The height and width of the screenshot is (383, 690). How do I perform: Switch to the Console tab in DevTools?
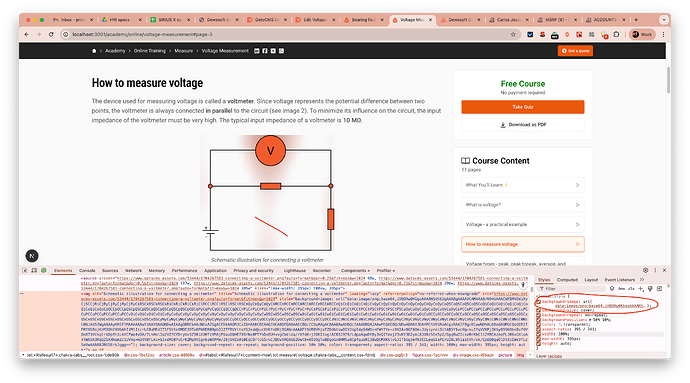[87, 270]
